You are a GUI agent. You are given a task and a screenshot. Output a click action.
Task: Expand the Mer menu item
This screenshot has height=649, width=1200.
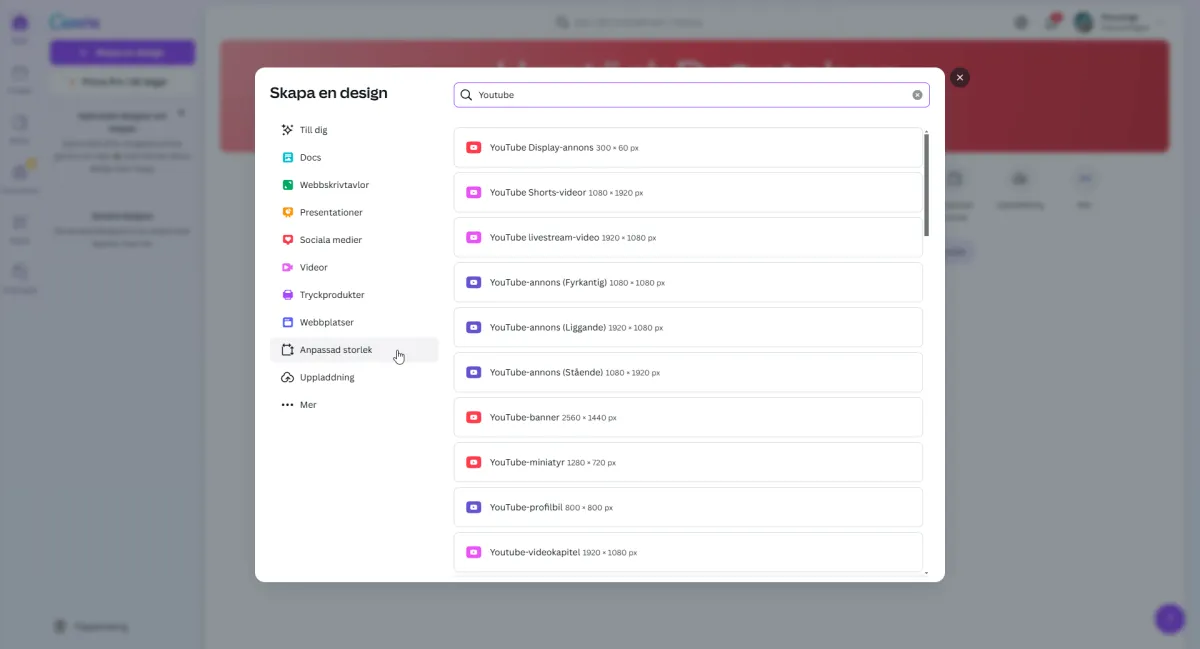354,405
